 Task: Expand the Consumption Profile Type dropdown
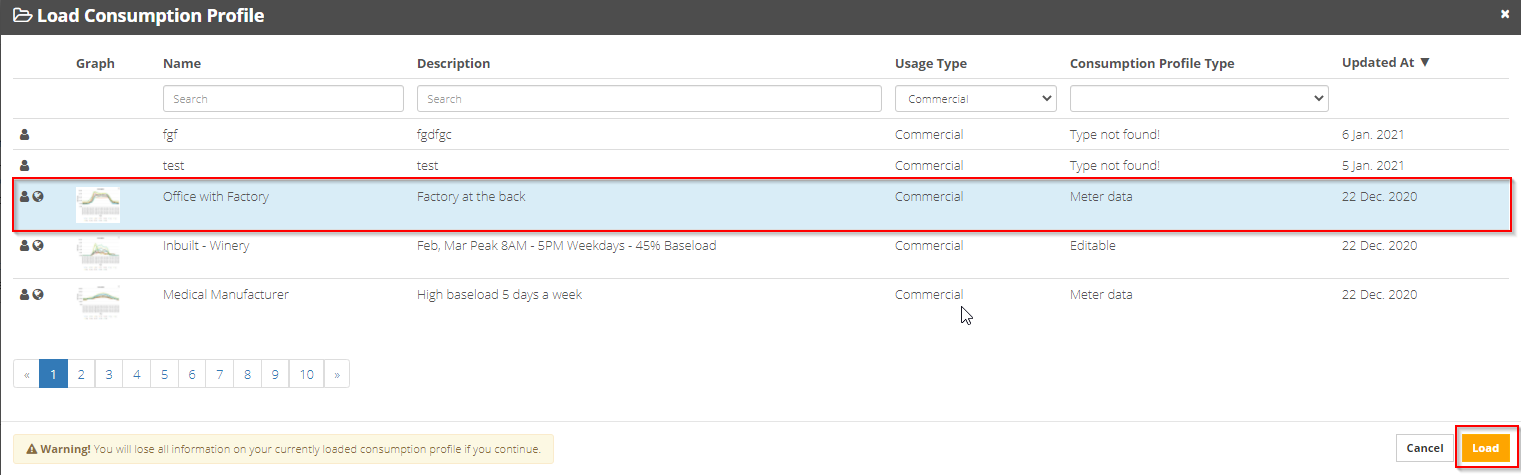pyautogui.click(x=1199, y=98)
